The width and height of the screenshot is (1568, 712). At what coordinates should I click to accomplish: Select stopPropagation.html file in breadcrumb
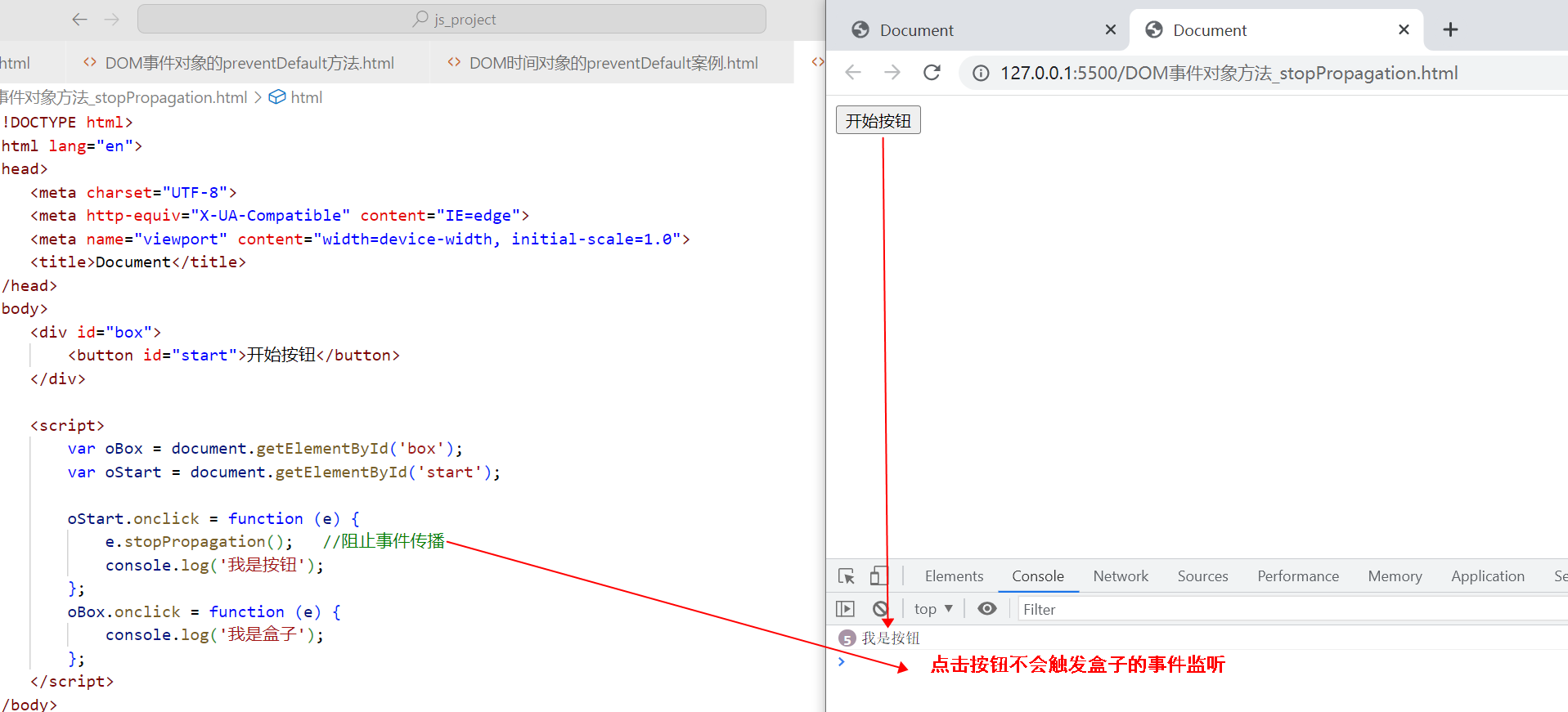click(x=124, y=97)
